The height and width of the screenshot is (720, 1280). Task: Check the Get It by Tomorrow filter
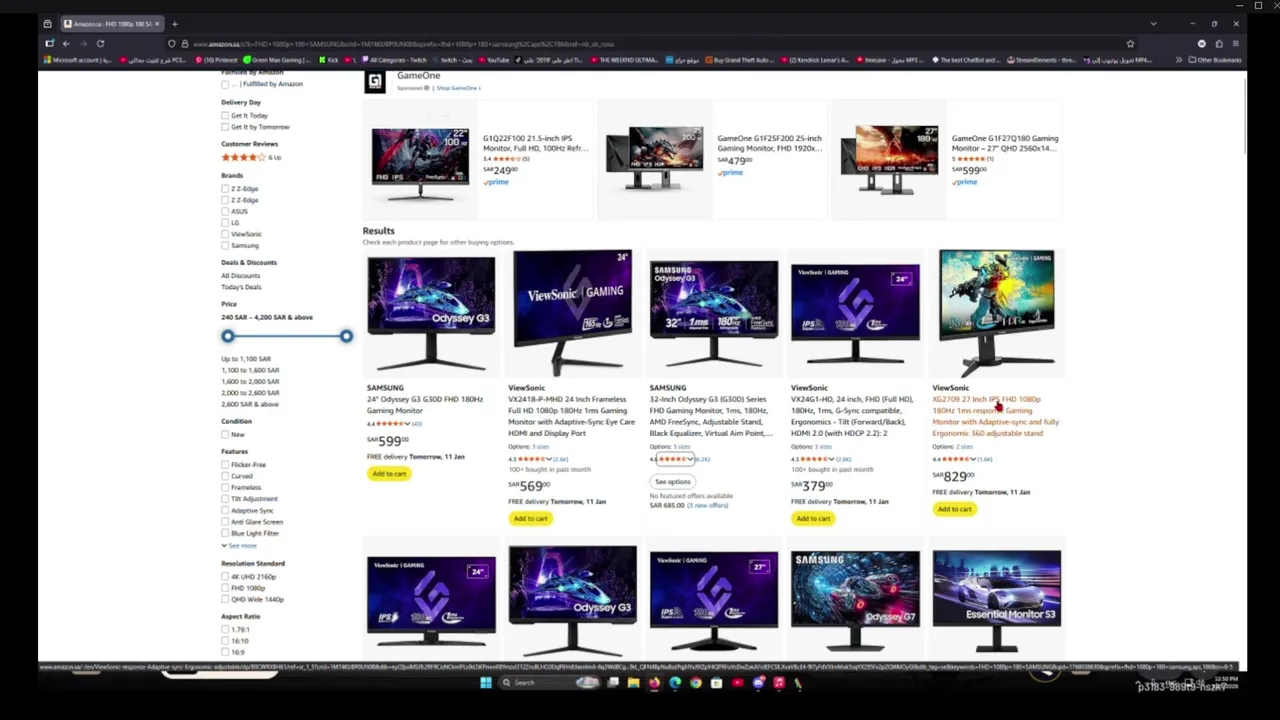[x=225, y=127]
